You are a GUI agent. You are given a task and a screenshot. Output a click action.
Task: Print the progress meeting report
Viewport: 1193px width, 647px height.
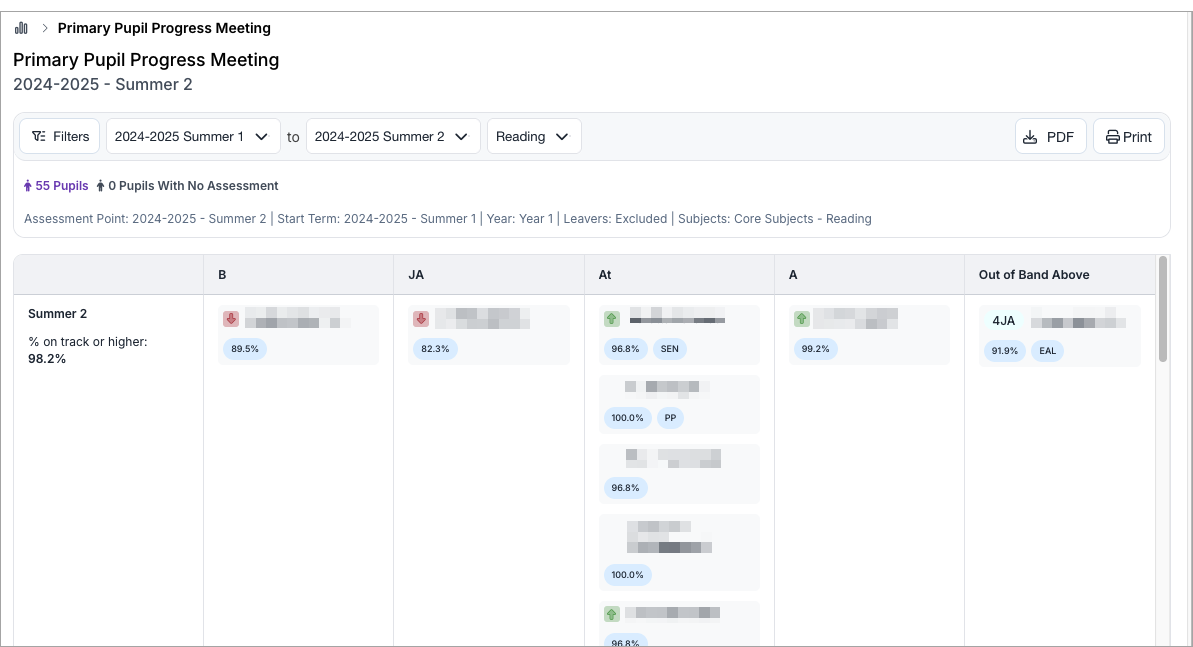(x=1128, y=137)
